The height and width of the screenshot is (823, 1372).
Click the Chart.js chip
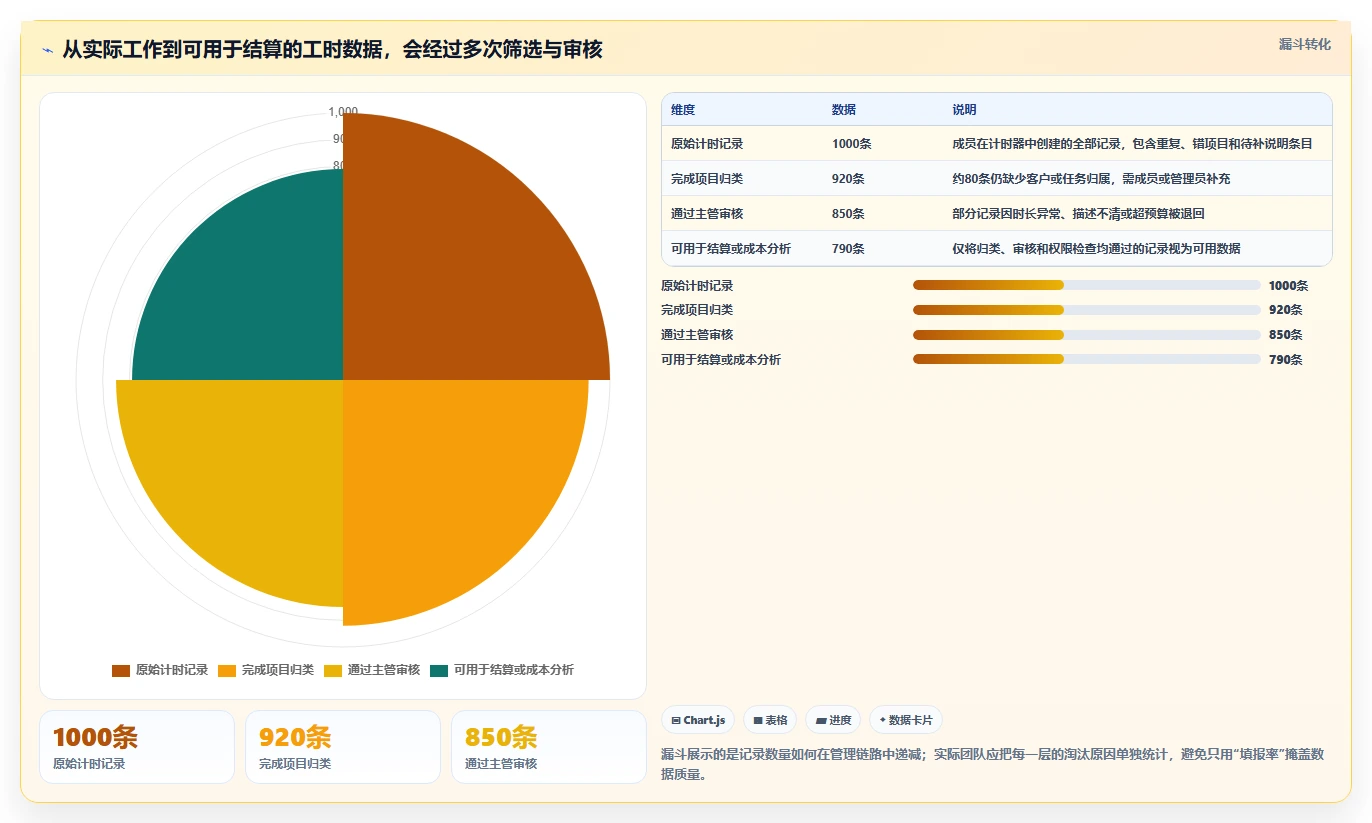tap(698, 720)
